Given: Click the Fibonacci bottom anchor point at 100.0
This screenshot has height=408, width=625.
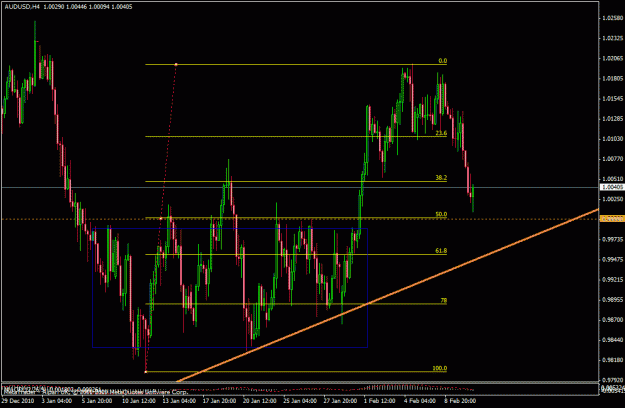Looking at the screenshot, I should click(x=145, y=372).
